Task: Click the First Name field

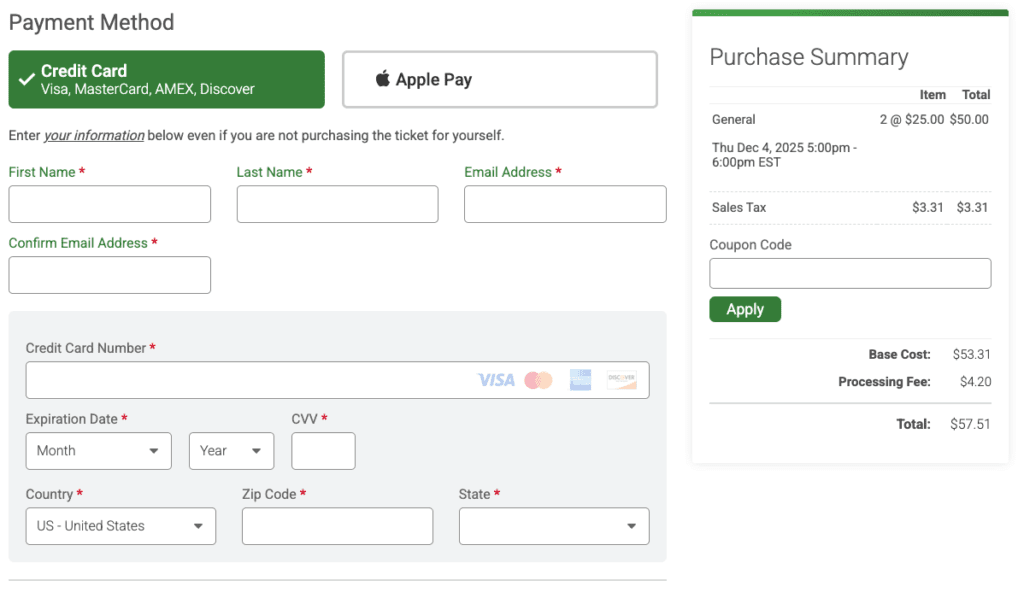Action: [x=110, y=204]
